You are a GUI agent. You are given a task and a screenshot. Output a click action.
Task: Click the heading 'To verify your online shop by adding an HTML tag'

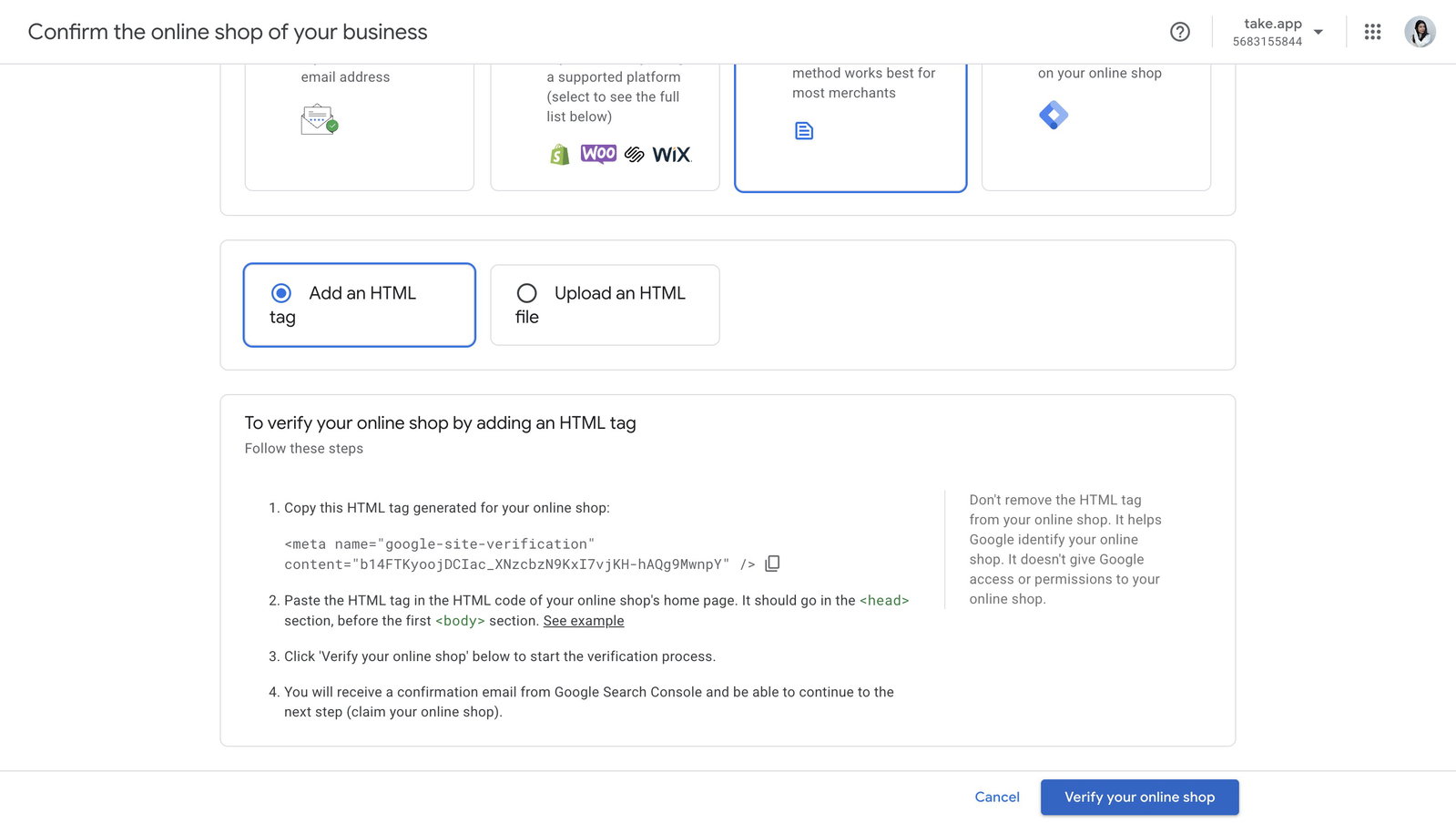point(441,423)
